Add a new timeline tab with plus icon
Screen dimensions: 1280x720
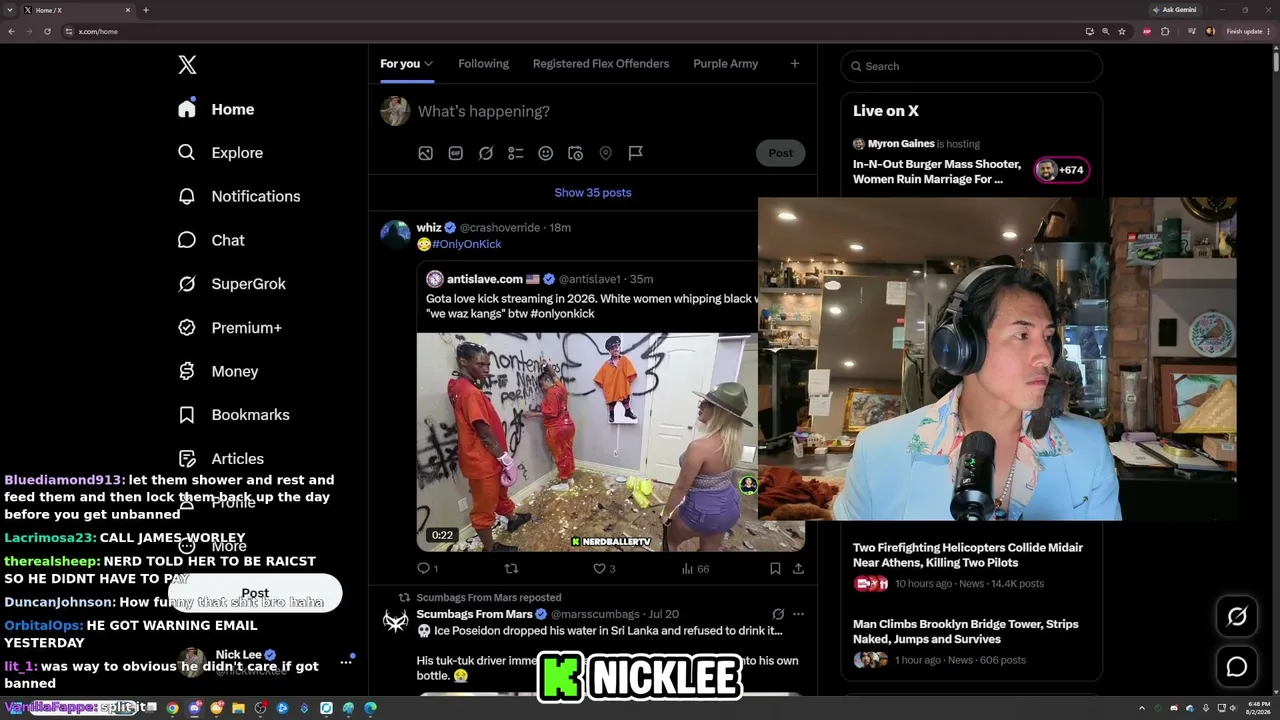coord(795,64)
